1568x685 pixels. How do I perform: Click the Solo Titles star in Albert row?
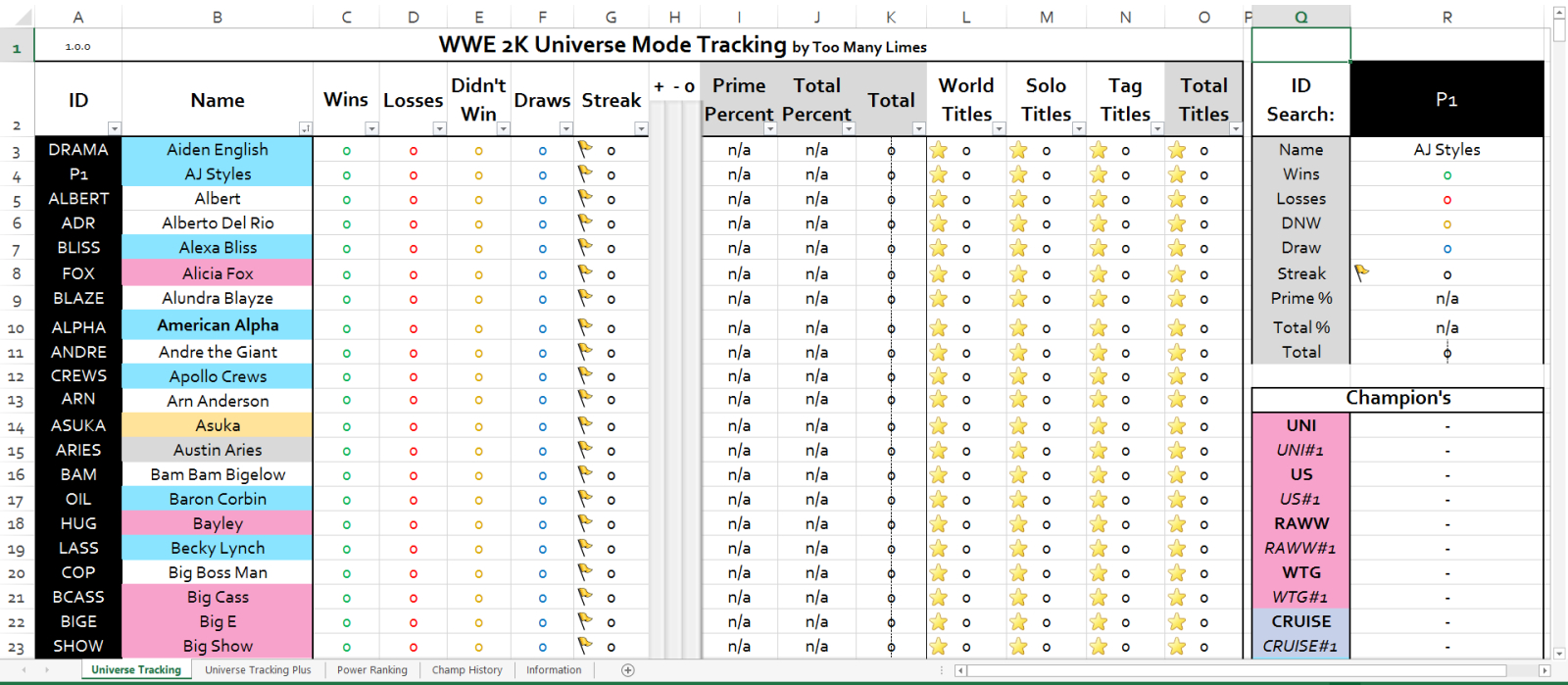point(1018,199)
